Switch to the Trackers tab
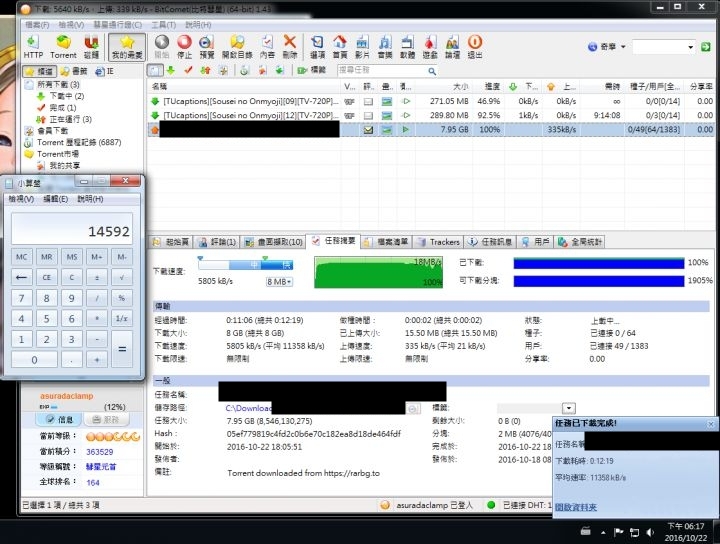Viewport: 720px width, 544px height. pos(438,242)
